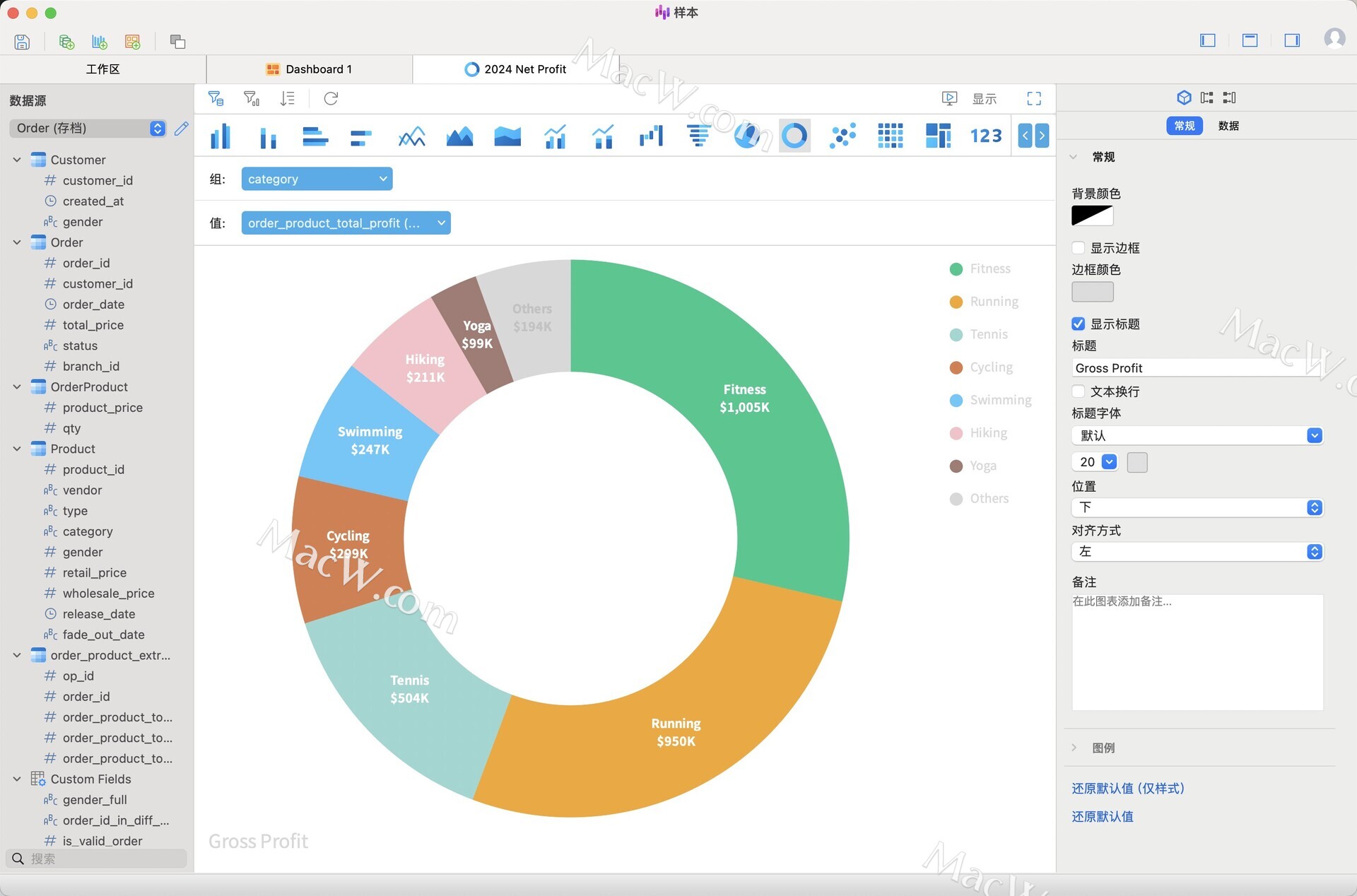Image resolution: width=1357 pixels, height=896 pixels.
Task: Open the user account avatar
Action: [x=1334, y=38]
